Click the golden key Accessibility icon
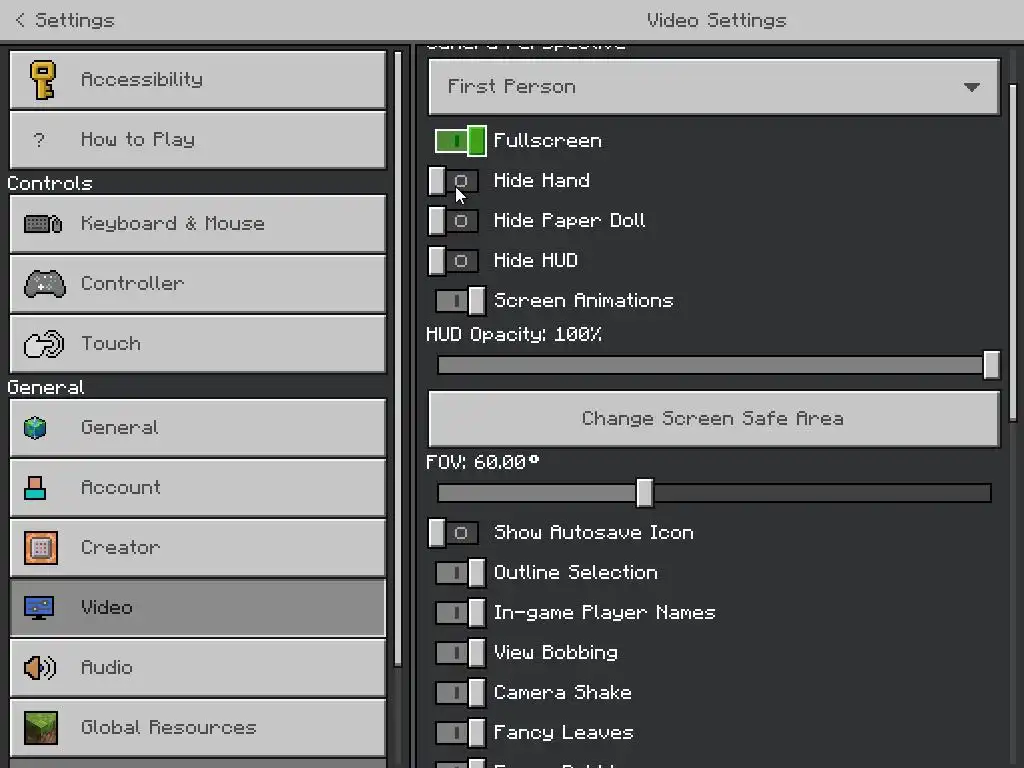The height and width of the screenshot is (768, 1024). [x=43, y=80]
